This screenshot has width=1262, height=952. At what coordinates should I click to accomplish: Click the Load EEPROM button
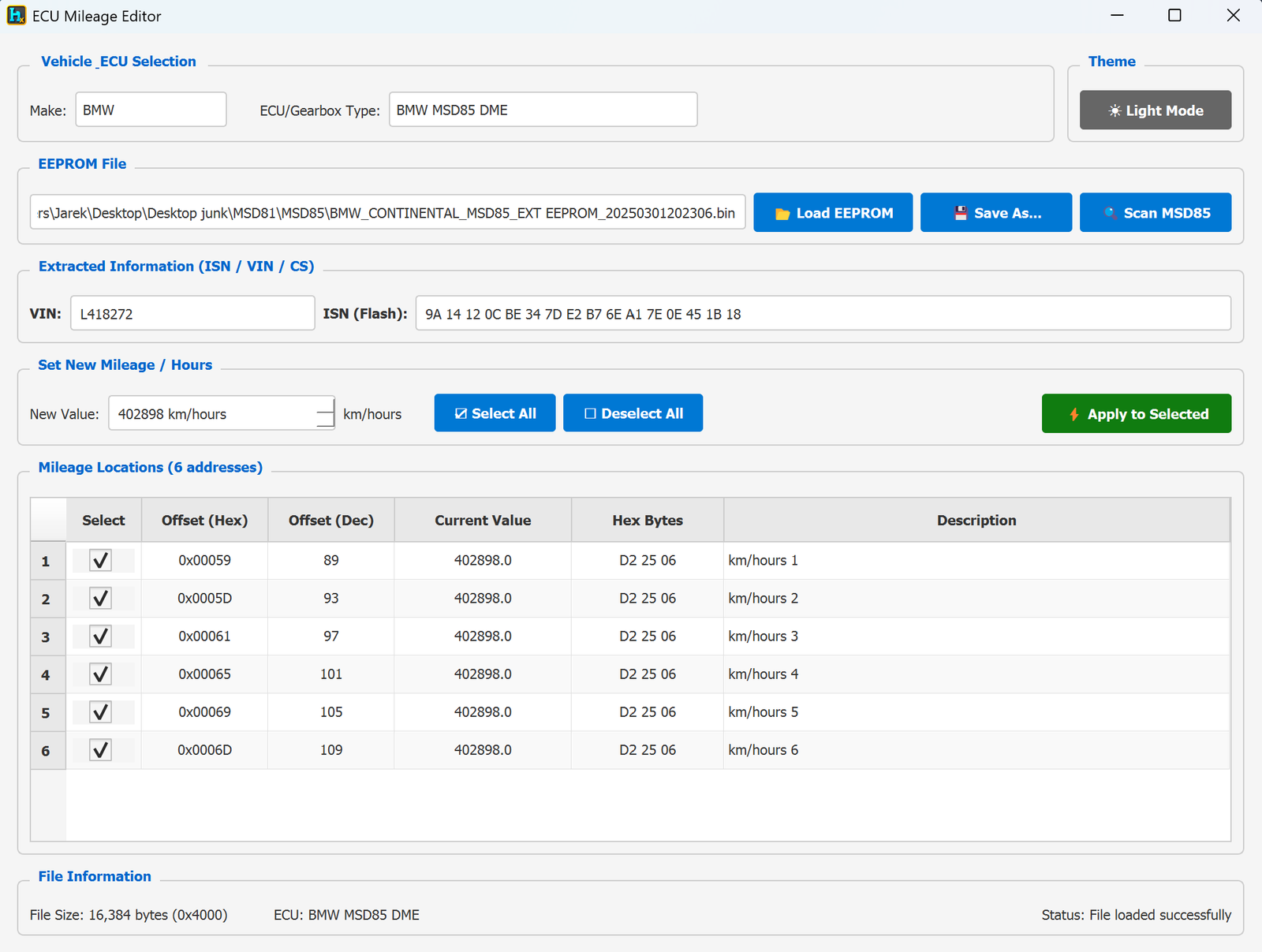pos(833,213)
